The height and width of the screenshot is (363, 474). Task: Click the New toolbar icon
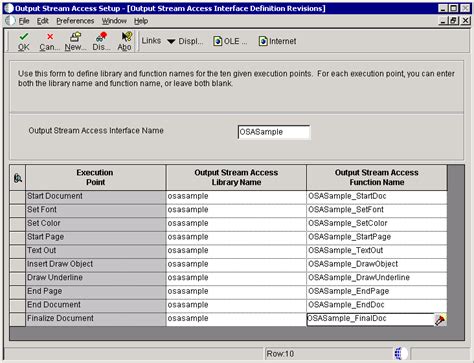coord(75,36)
